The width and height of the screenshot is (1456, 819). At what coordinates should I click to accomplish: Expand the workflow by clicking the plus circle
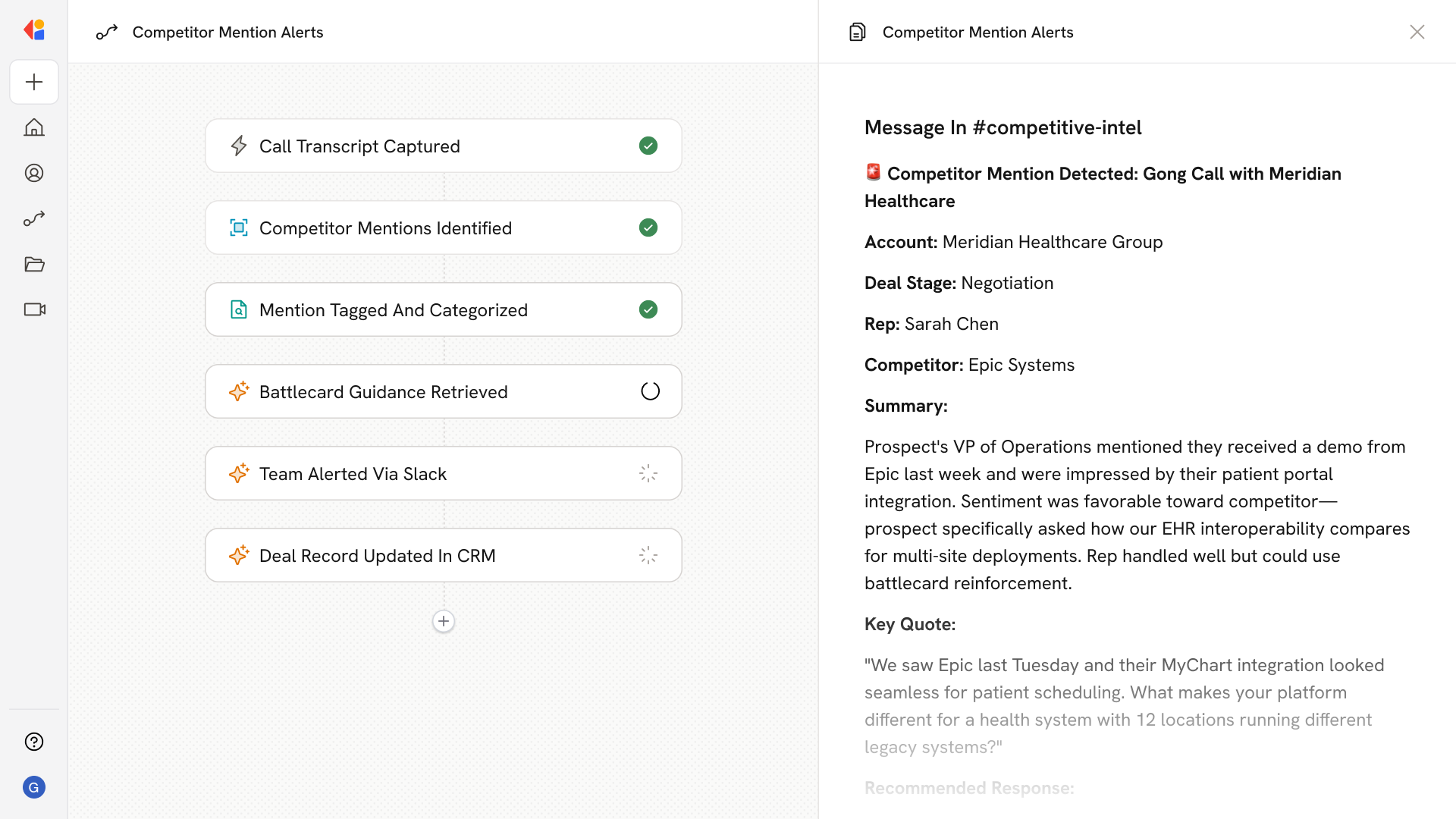pos(443,621)
